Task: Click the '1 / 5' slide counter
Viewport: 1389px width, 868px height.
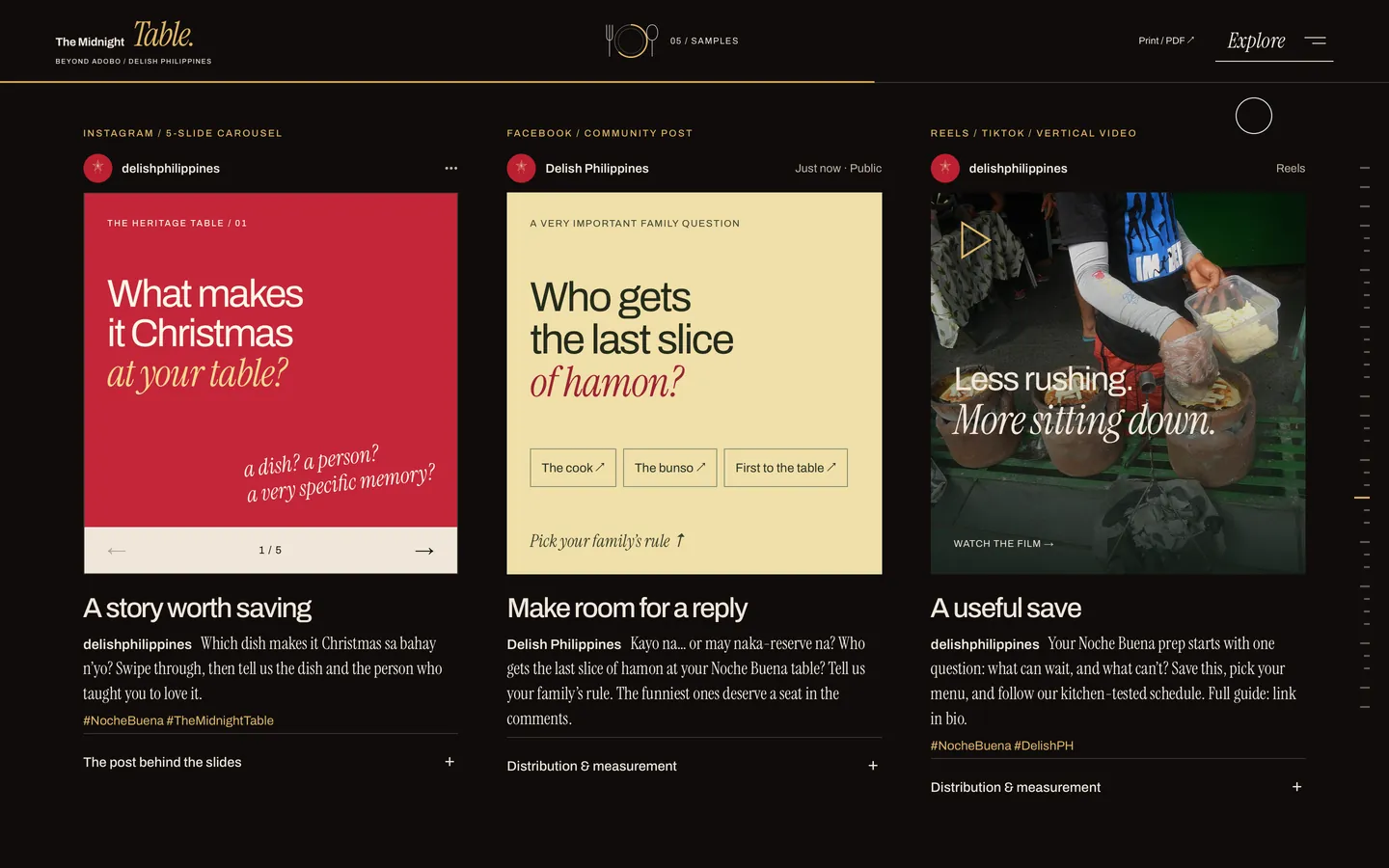Action: pos(270,551)
